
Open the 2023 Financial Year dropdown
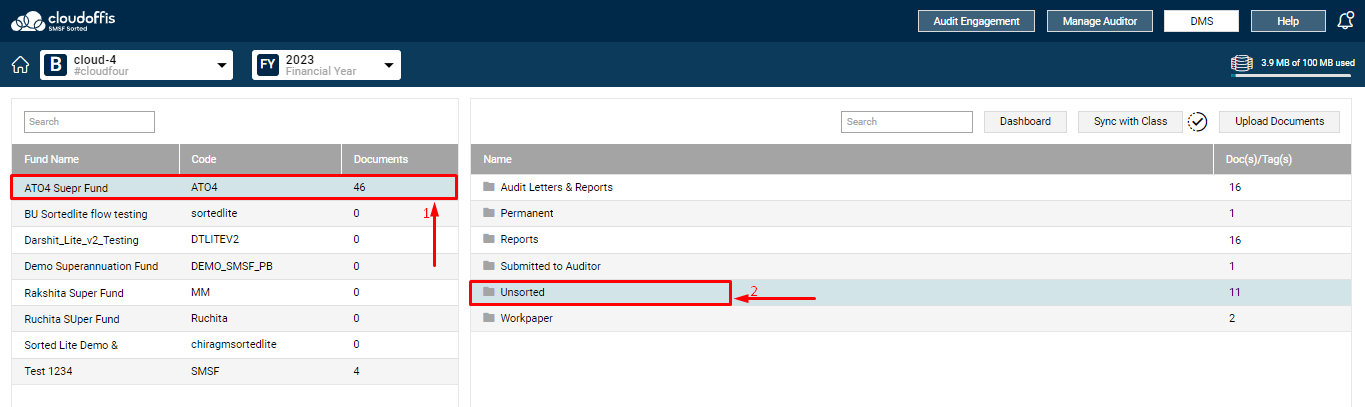(x=326, y=65)
